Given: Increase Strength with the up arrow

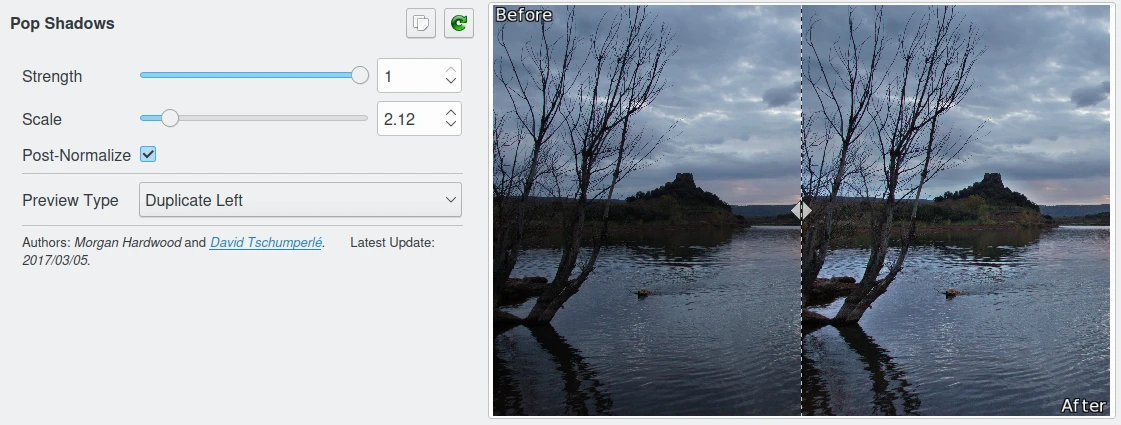Looking at the screenshot, I should pos(451,70).
